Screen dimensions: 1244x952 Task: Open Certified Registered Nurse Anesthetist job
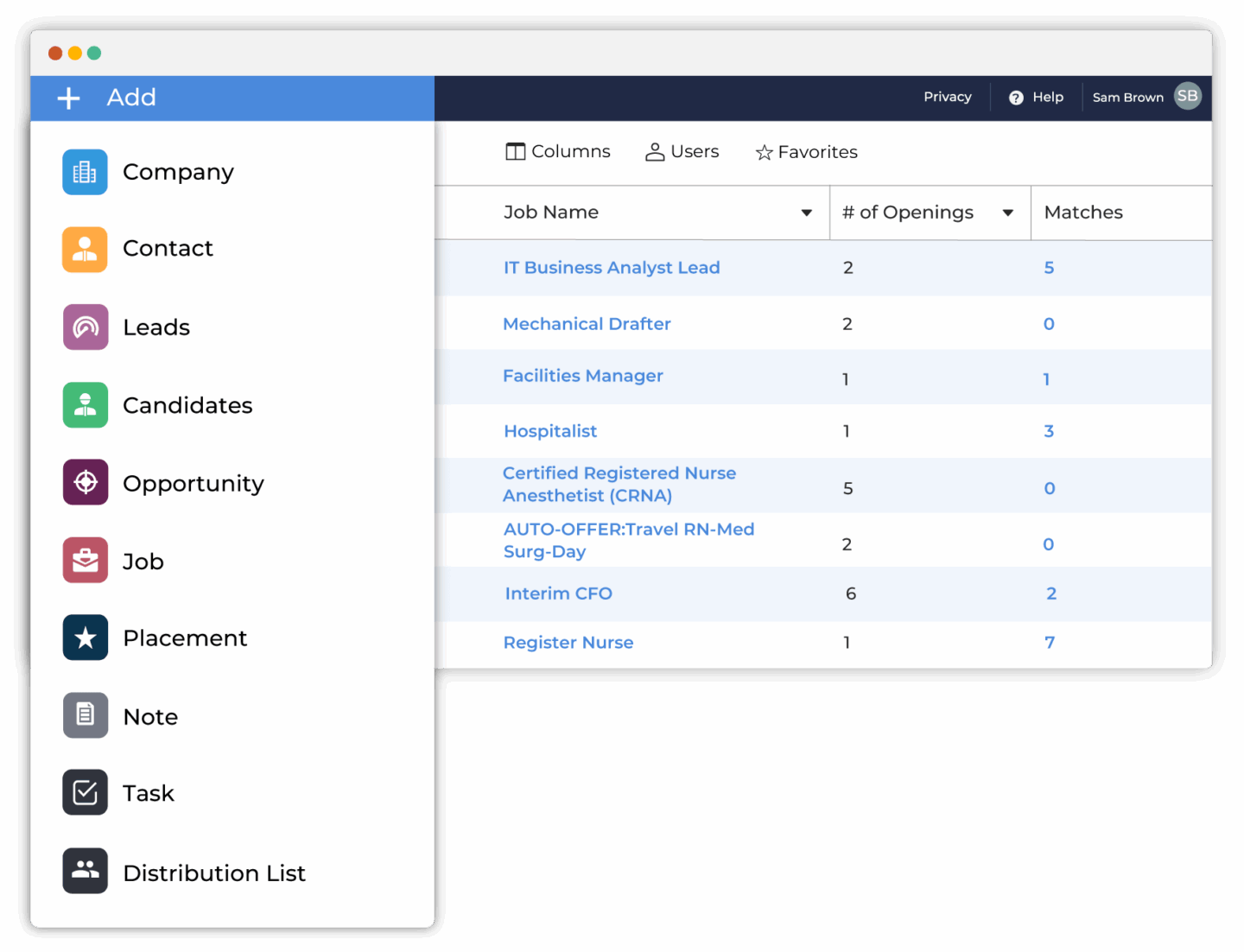pos(619,485)
